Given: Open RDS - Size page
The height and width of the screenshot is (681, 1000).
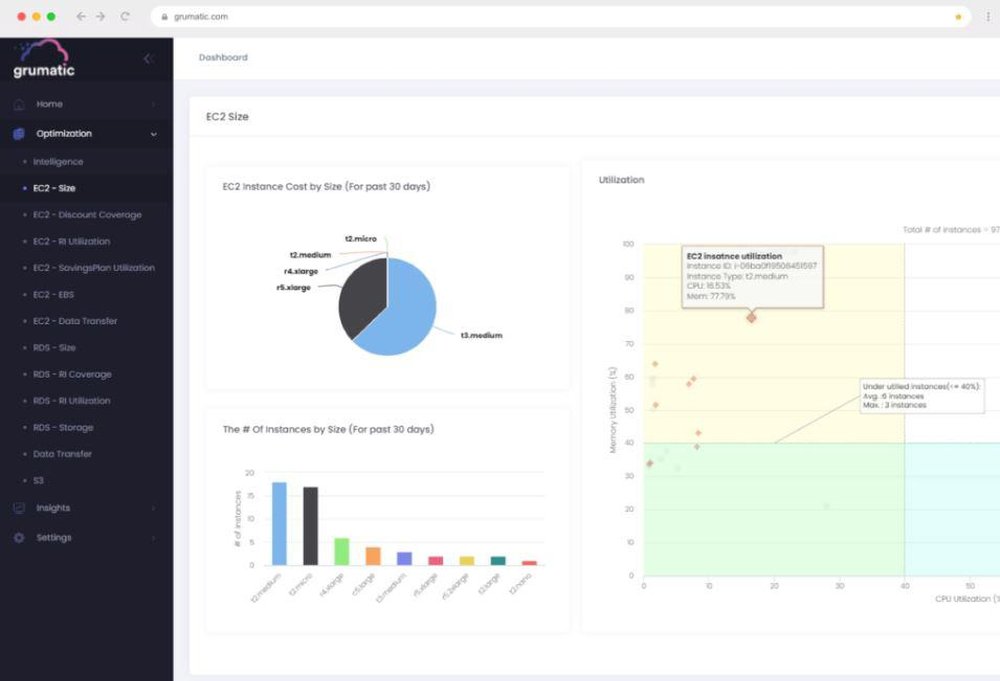Looking at the screenshot, I should click(54, 348).
